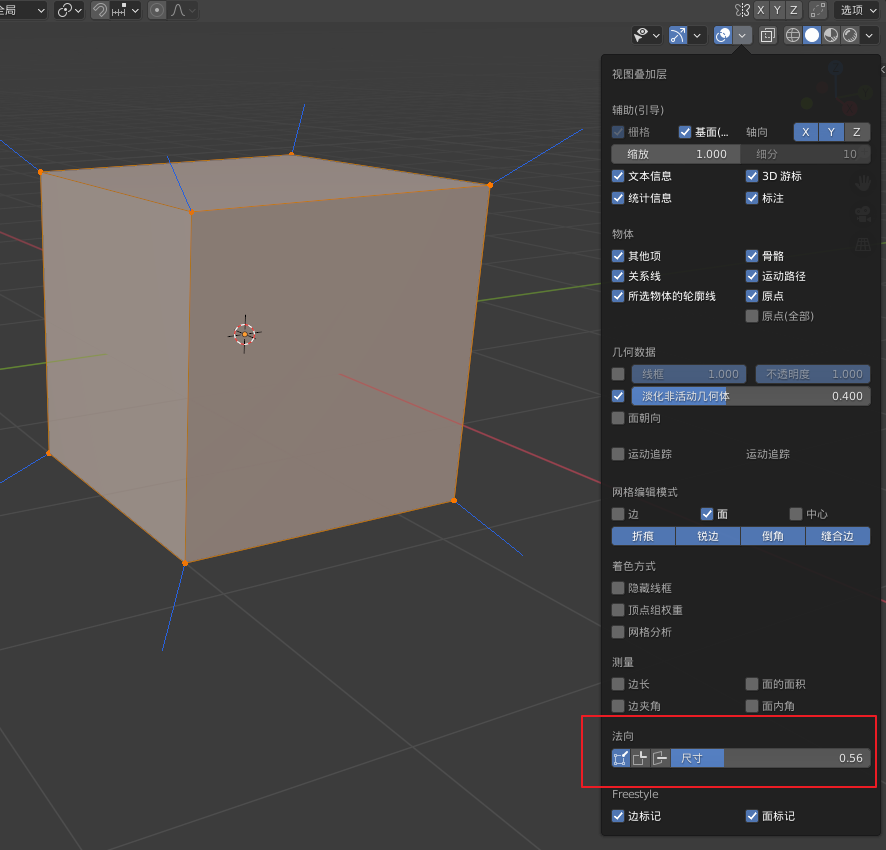886x850 pixels.
Task: Enable the 边长 measurement checkbox
Action: pos(618,684)
